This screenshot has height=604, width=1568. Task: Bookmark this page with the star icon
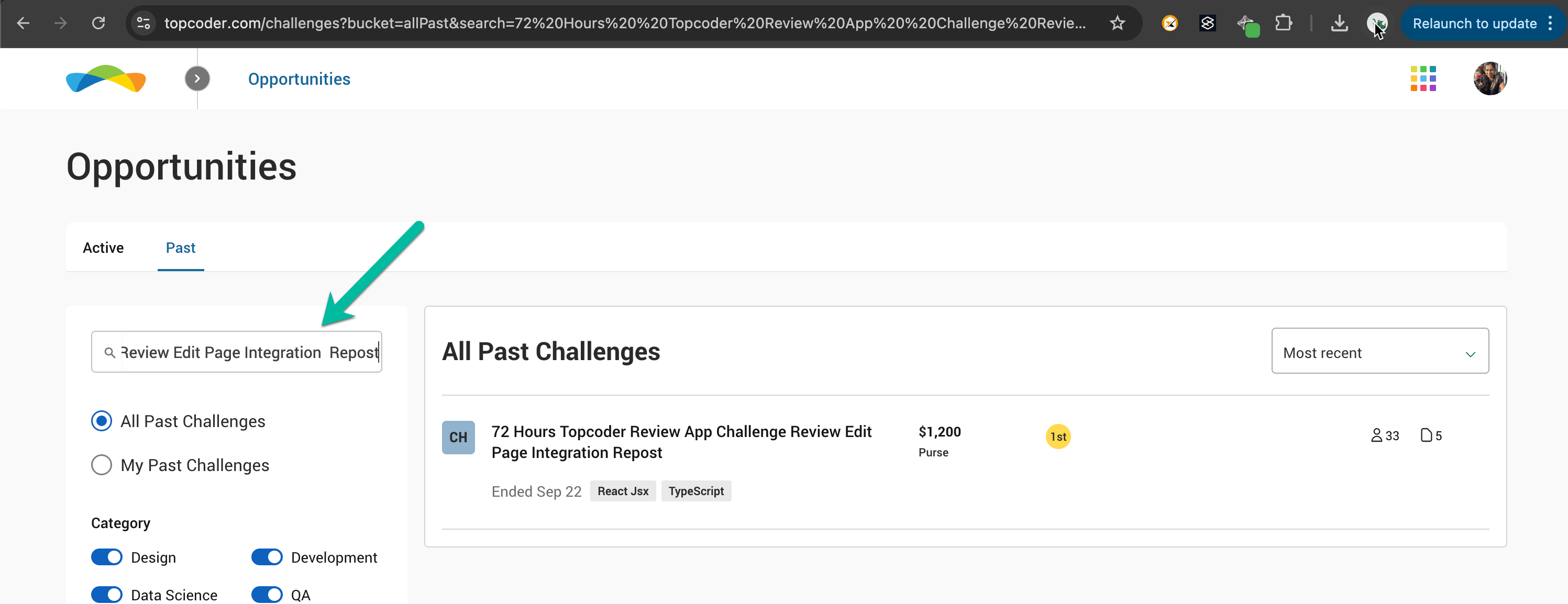click(x=1117, y=24)
